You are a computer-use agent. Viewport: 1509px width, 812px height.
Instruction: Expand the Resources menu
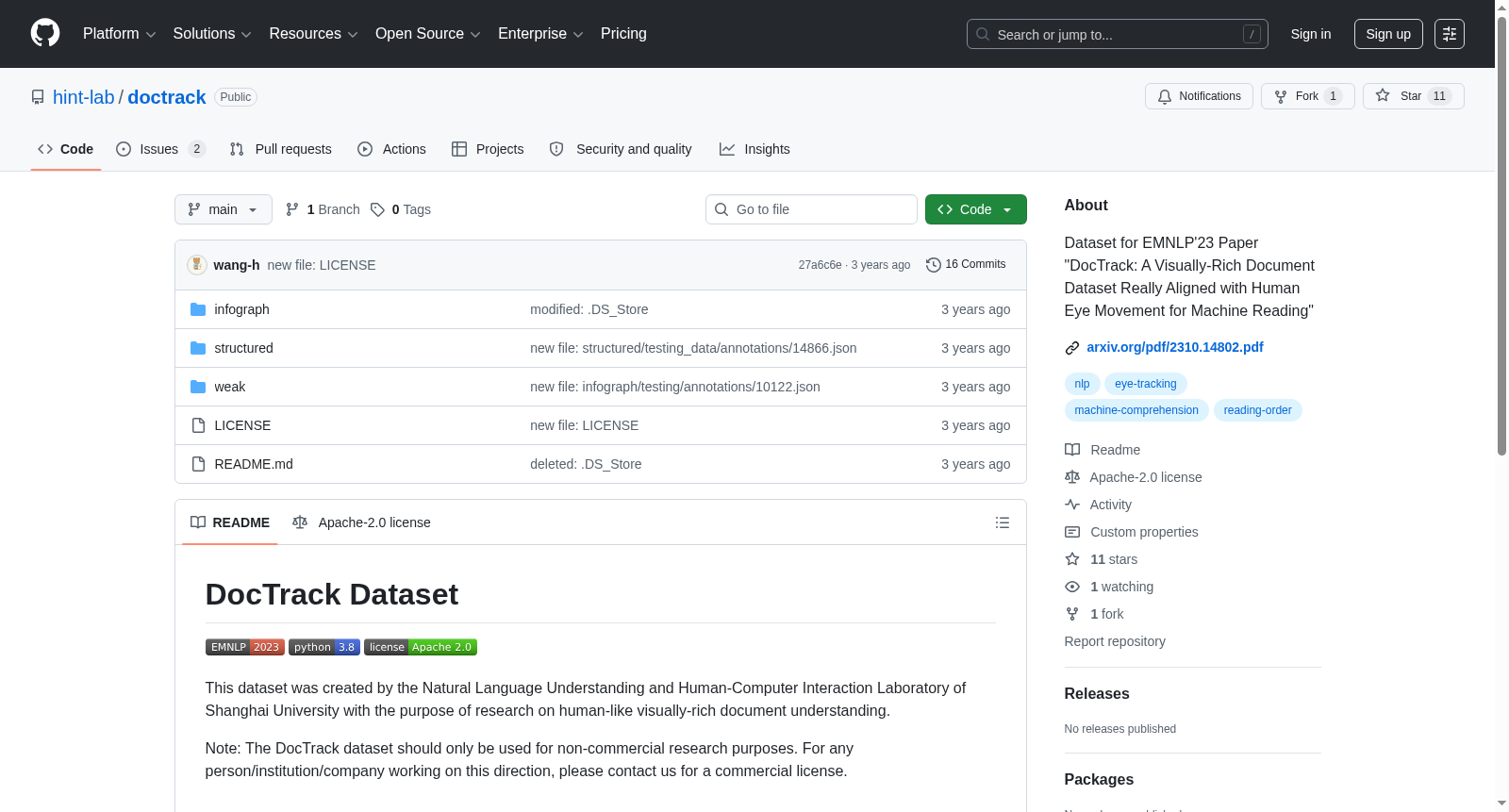tap(314, 34)
